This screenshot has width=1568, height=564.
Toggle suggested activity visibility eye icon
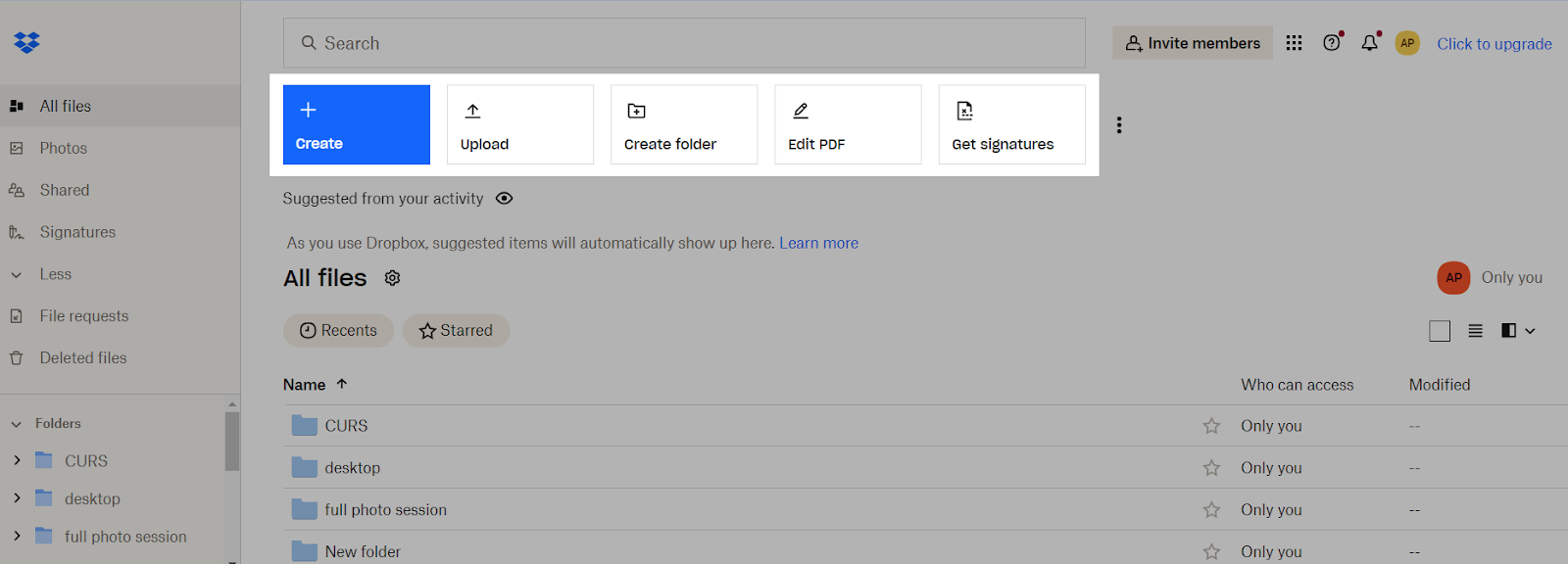504,199
